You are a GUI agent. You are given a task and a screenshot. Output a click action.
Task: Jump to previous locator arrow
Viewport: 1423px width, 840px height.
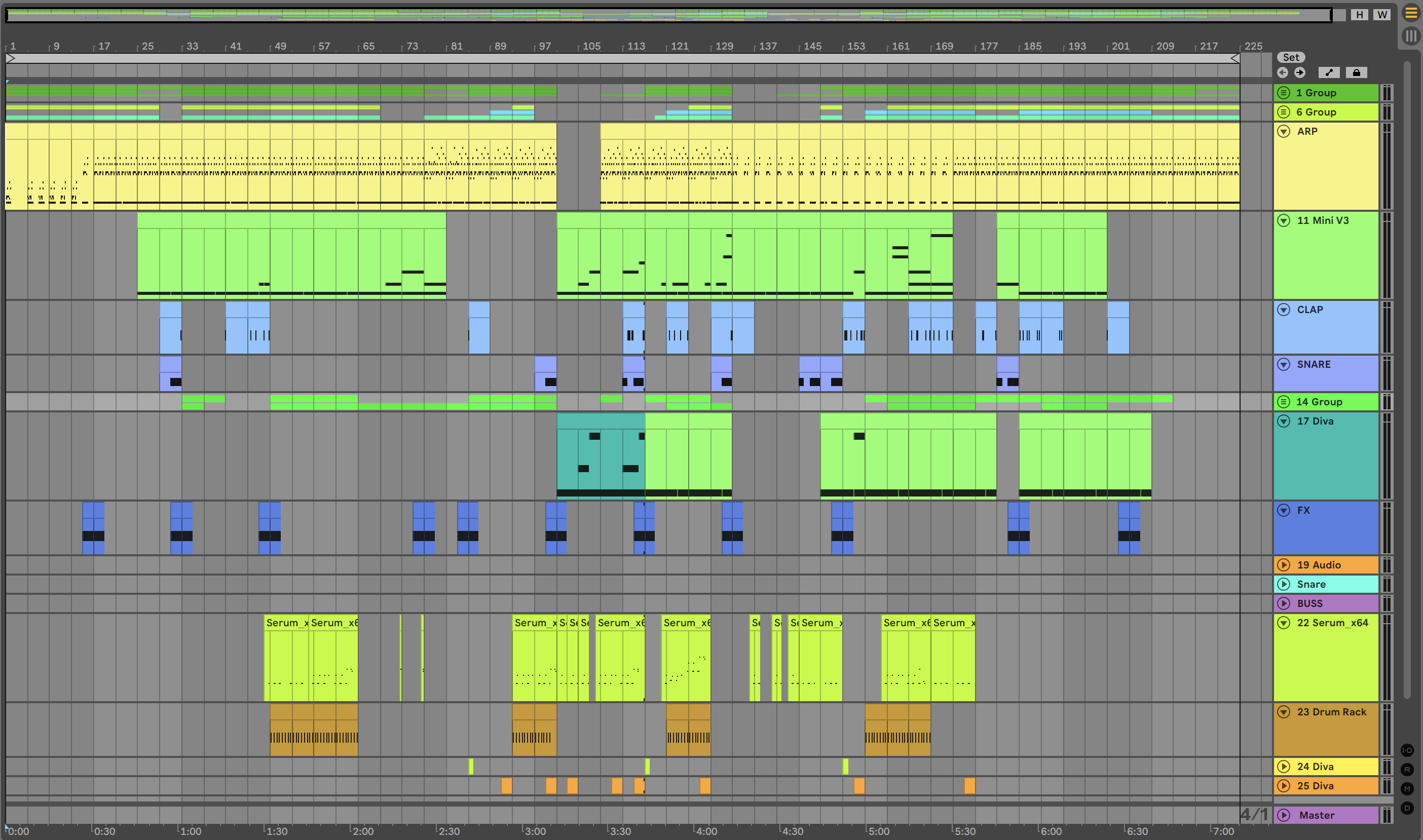click(x=1283, y=72)
